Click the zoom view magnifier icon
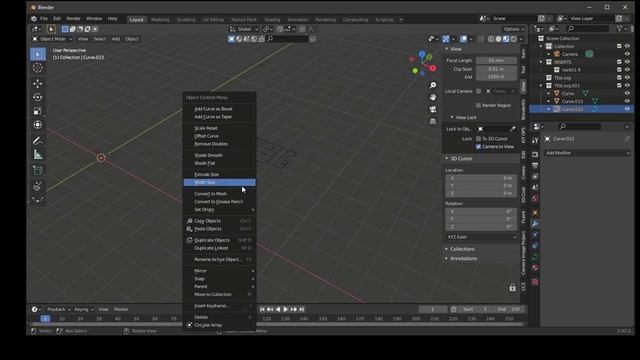The width and height of the screenshot is (640, 360). tap(433, 85)
